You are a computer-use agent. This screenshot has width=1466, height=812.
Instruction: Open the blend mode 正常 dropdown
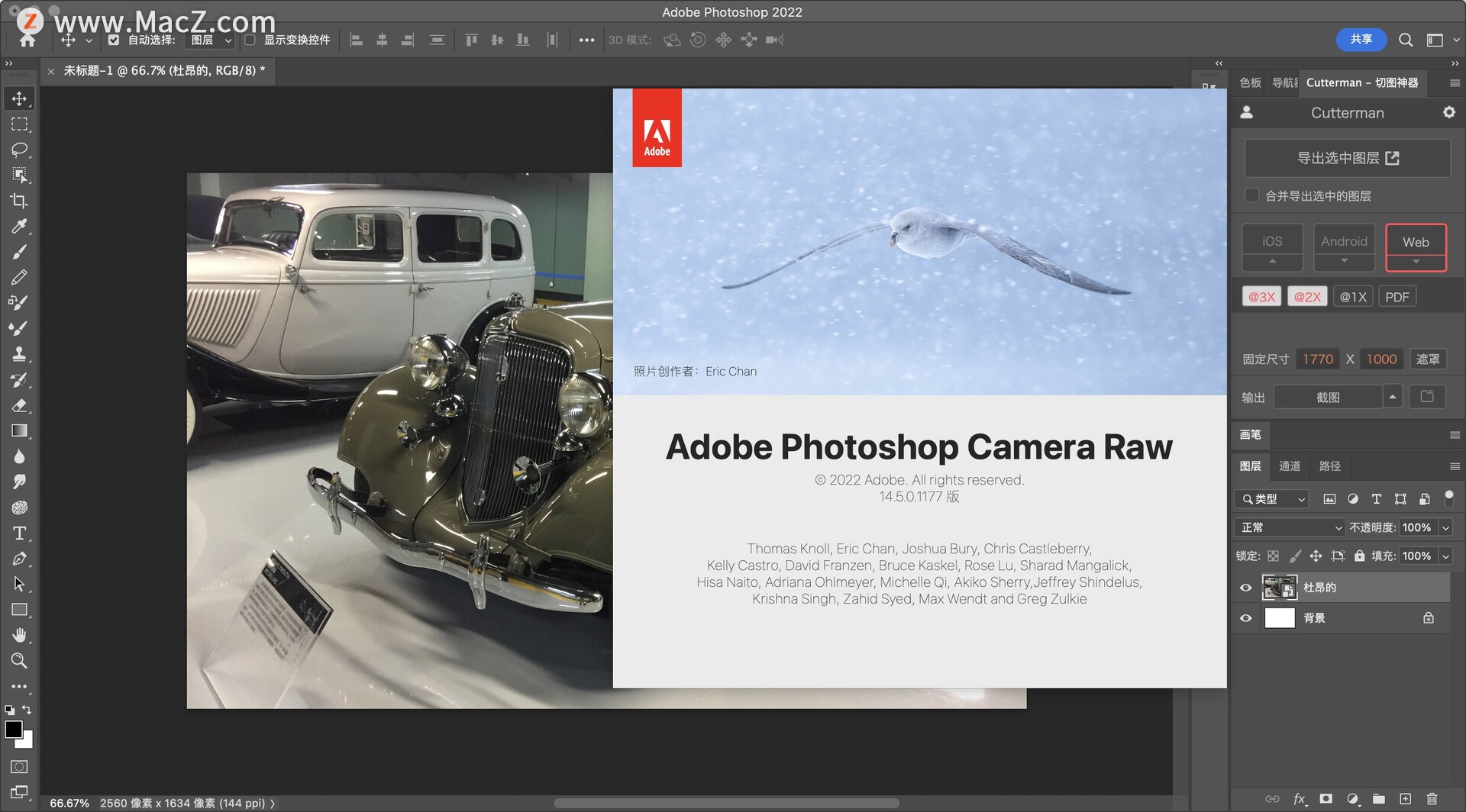coord(1289,527)
